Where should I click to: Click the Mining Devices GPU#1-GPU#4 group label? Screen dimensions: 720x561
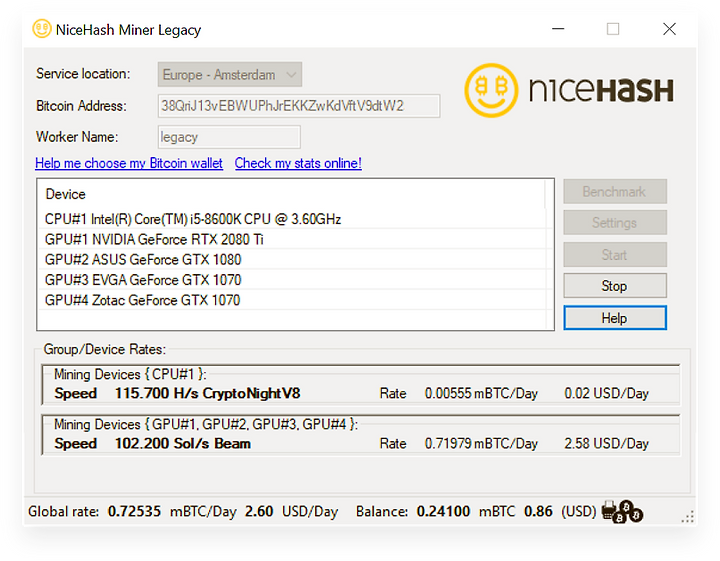(x=206, y=424)
